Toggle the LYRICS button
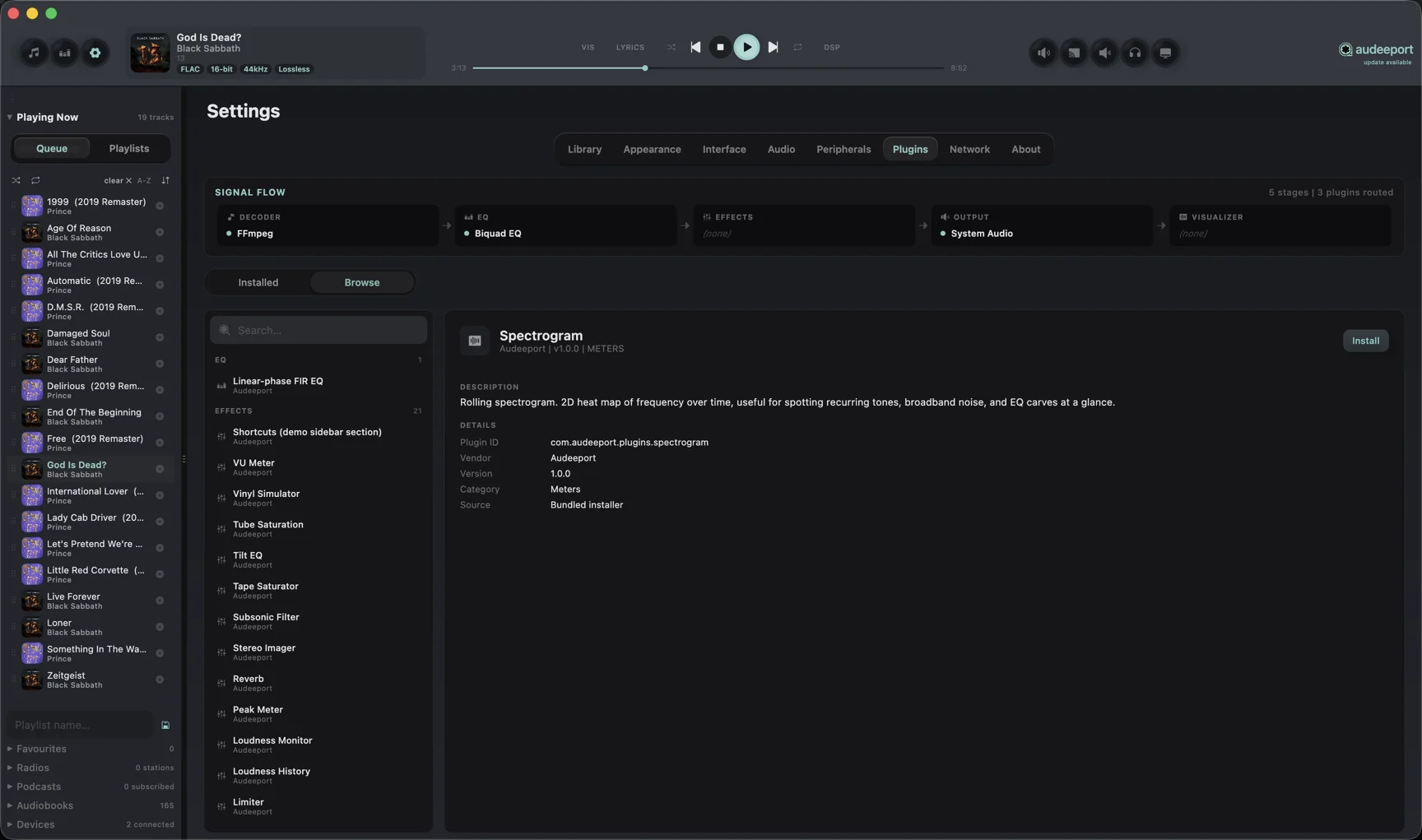Viewport: 1422px width, 840px height. [x=630, y=47]
